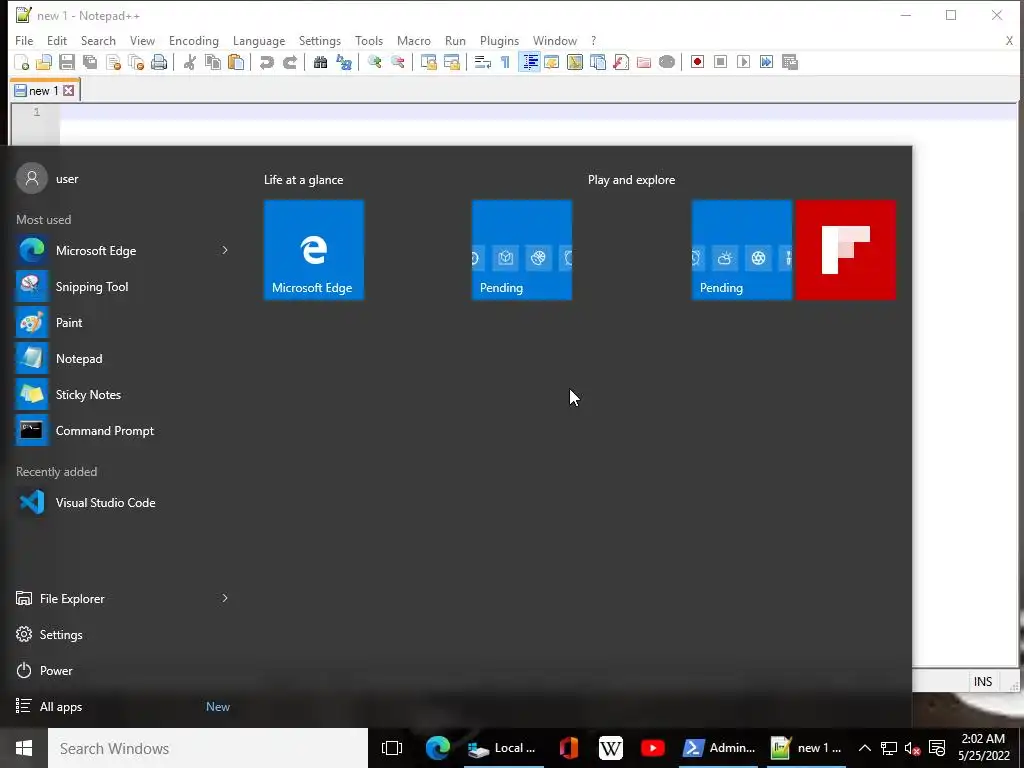Click the Save All icon in Notepad++ toolbar

tap(89, 62)
